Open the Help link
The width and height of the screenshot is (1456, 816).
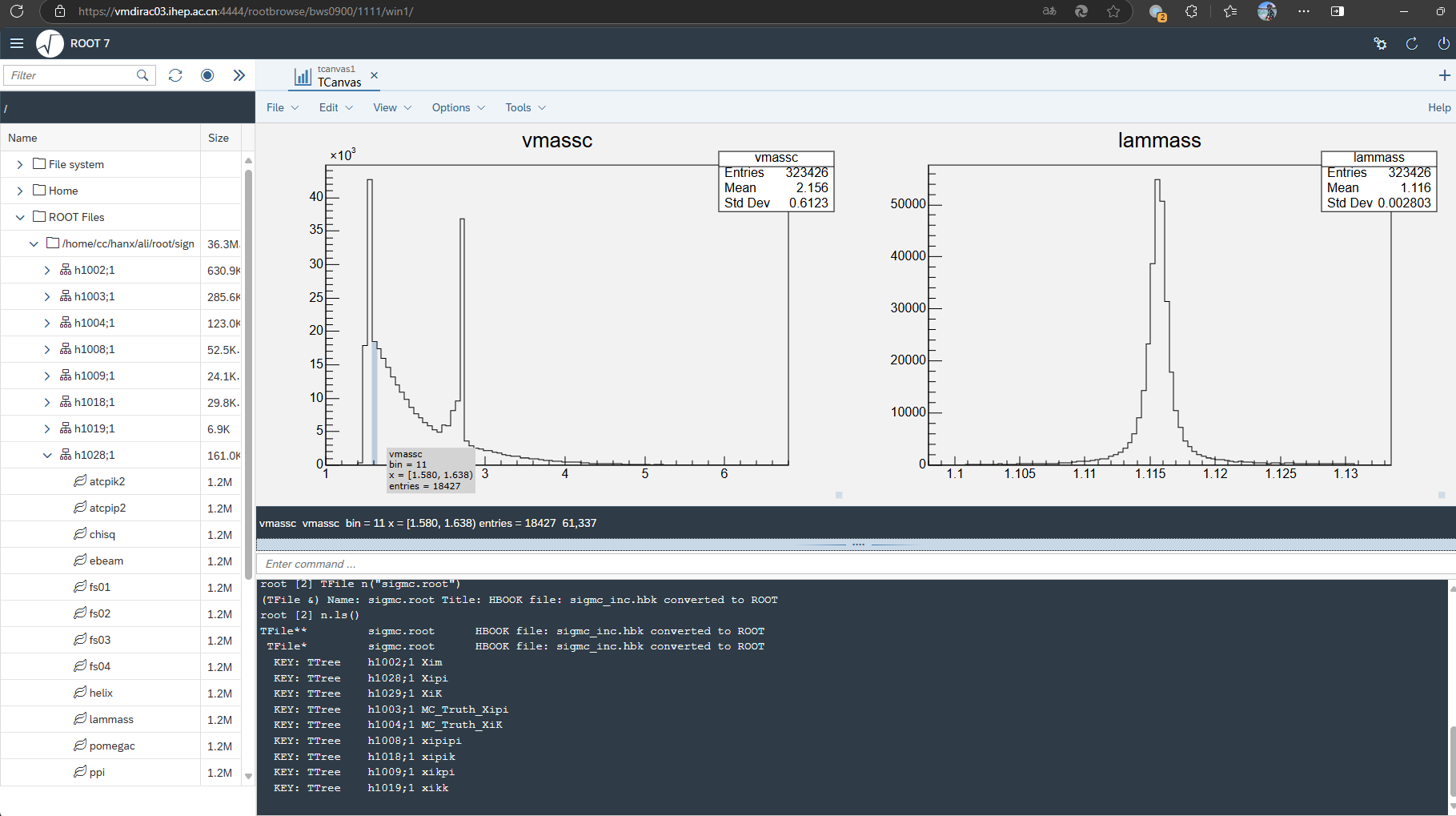1439,107
